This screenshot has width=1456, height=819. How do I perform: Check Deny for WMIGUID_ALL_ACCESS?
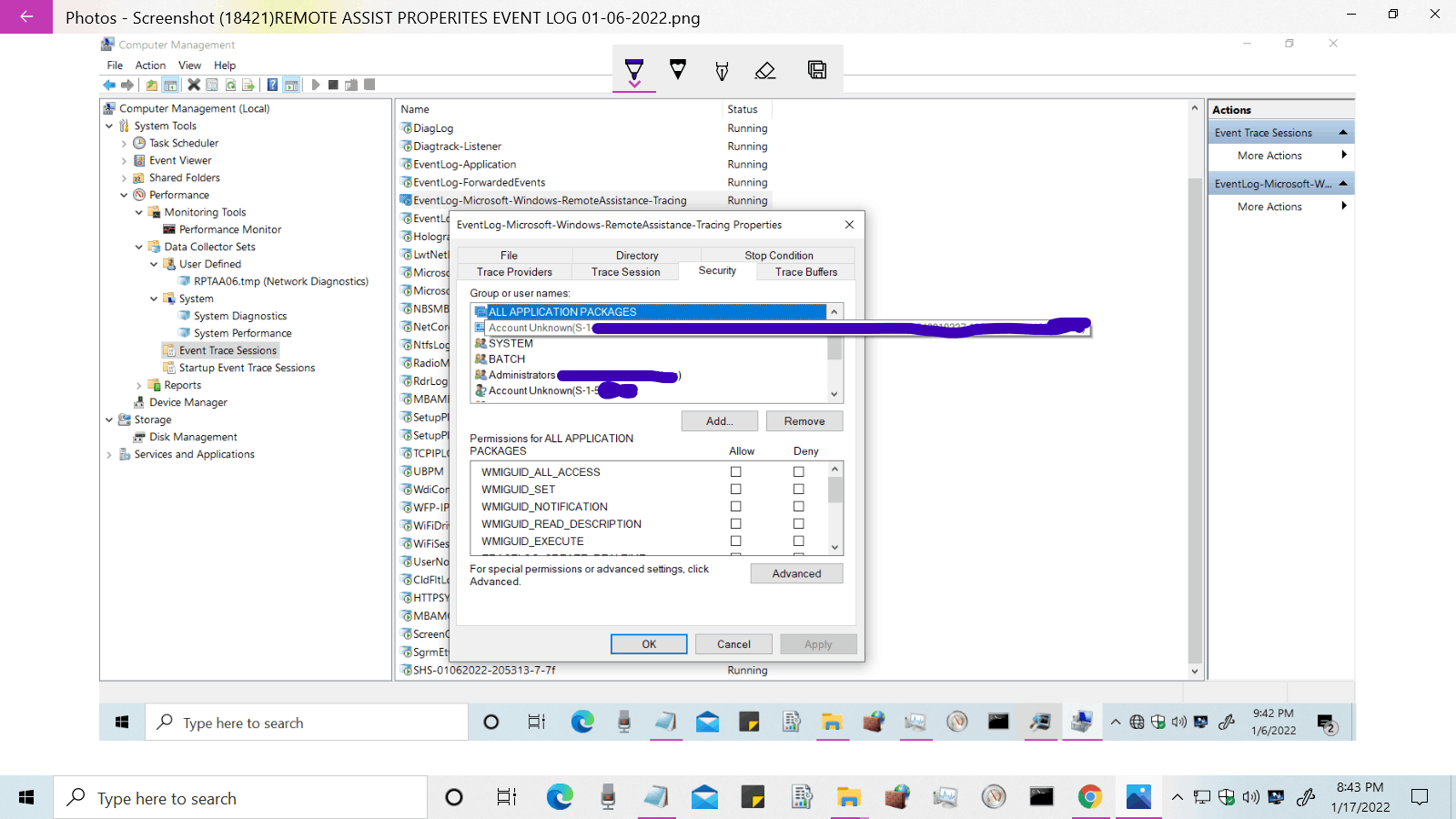pyautogui.click(x=798, y=471)
